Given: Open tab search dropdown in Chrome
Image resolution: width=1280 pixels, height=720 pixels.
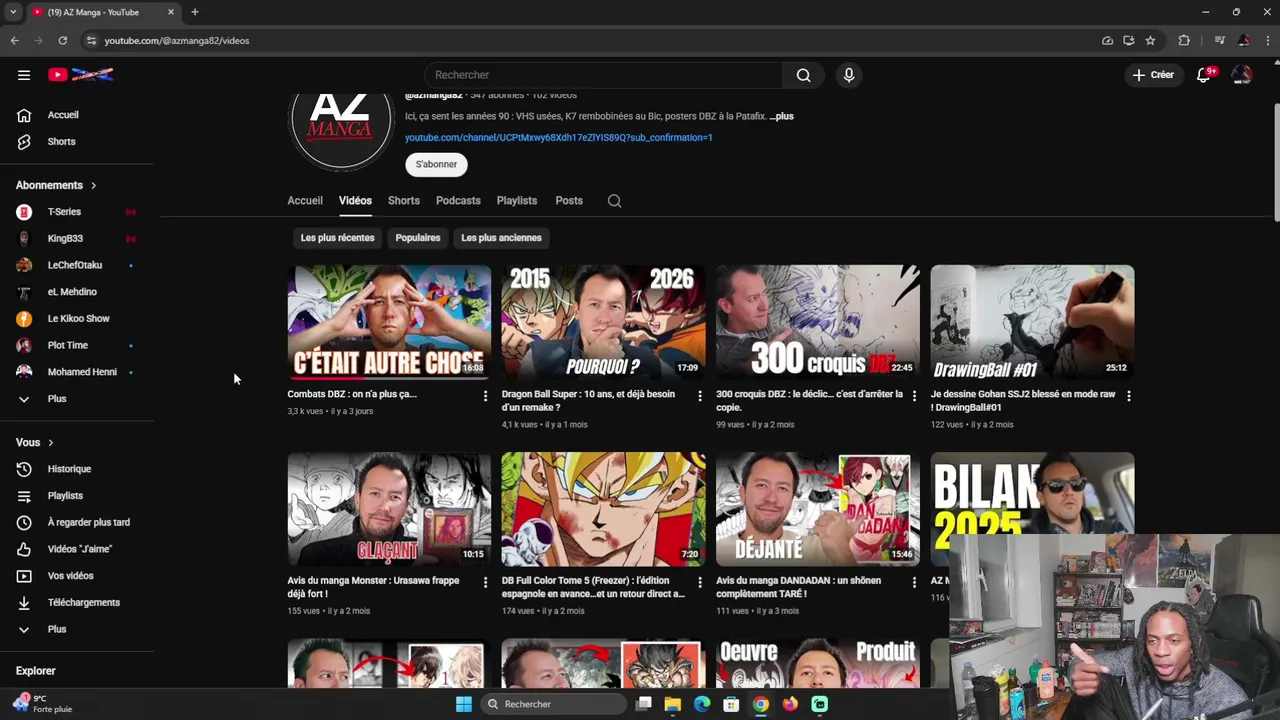Looking at the screenshot, I should click(x=13, y=12).
